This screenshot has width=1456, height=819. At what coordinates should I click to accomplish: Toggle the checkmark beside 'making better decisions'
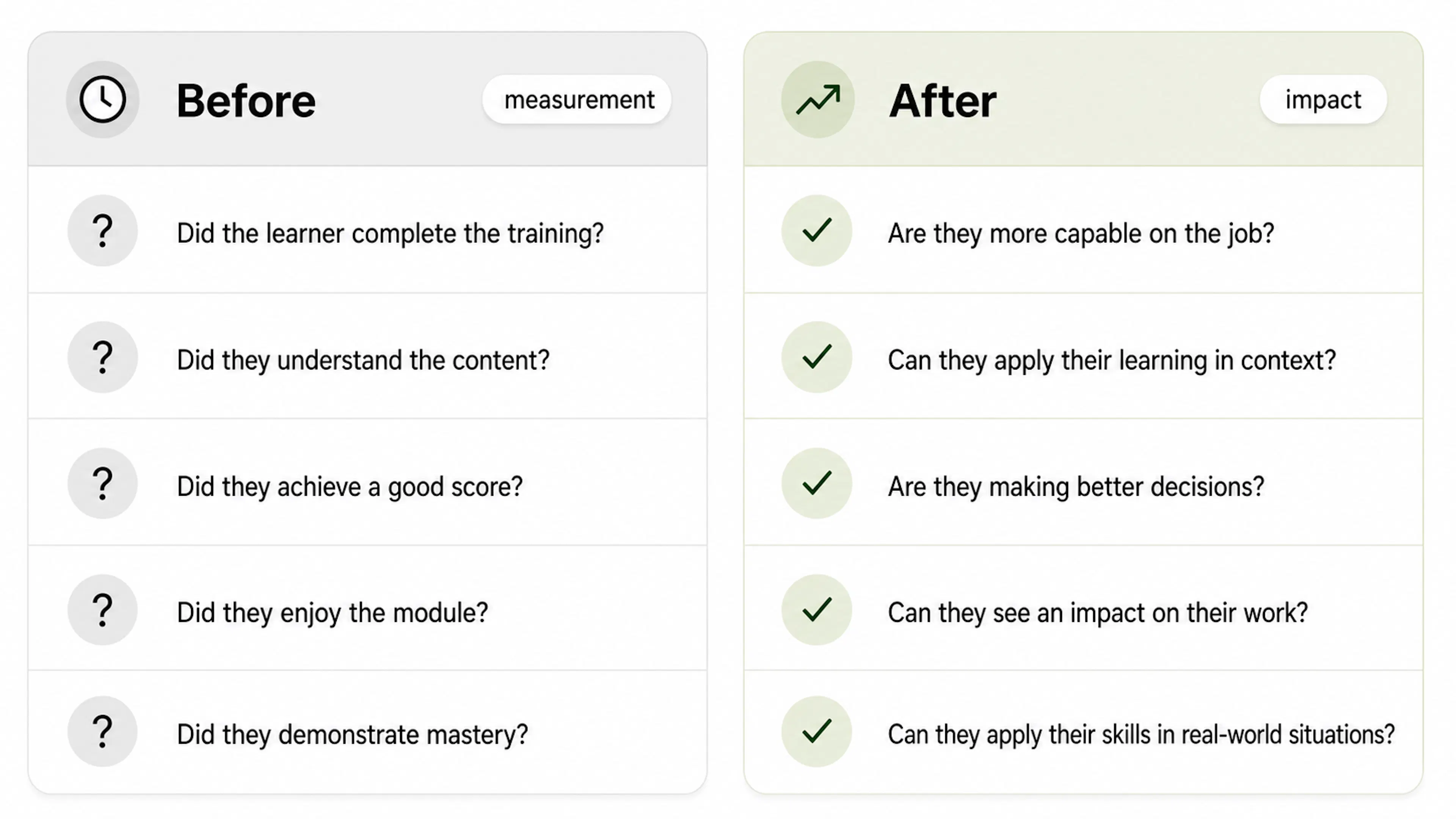817,484
